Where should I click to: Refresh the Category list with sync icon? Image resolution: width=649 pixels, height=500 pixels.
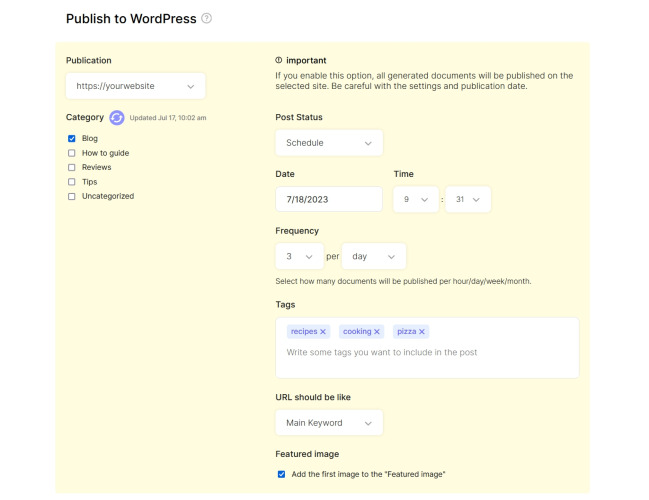[x=117, y=118]
